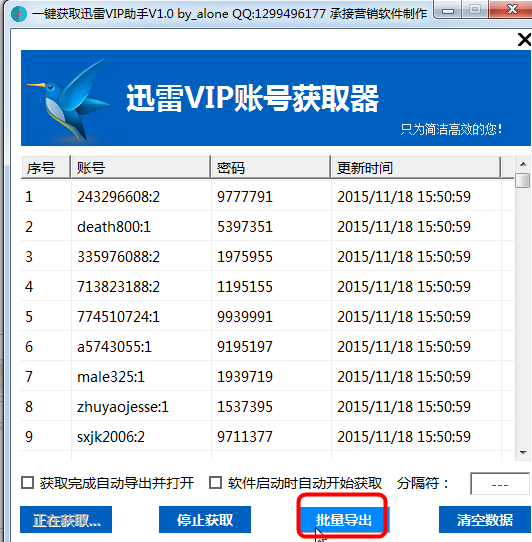Click password 9939991
The height and width of the screenshot is (542, 532).
[x=245, y=317]
